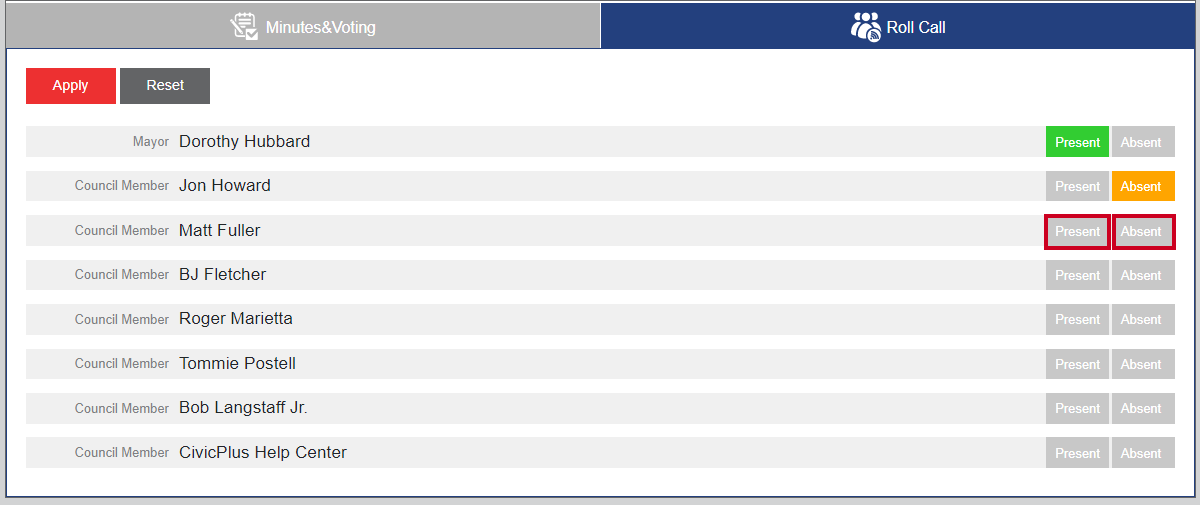
Task: Mark Roger Marietta as Present
Action: click(1077, 319)
